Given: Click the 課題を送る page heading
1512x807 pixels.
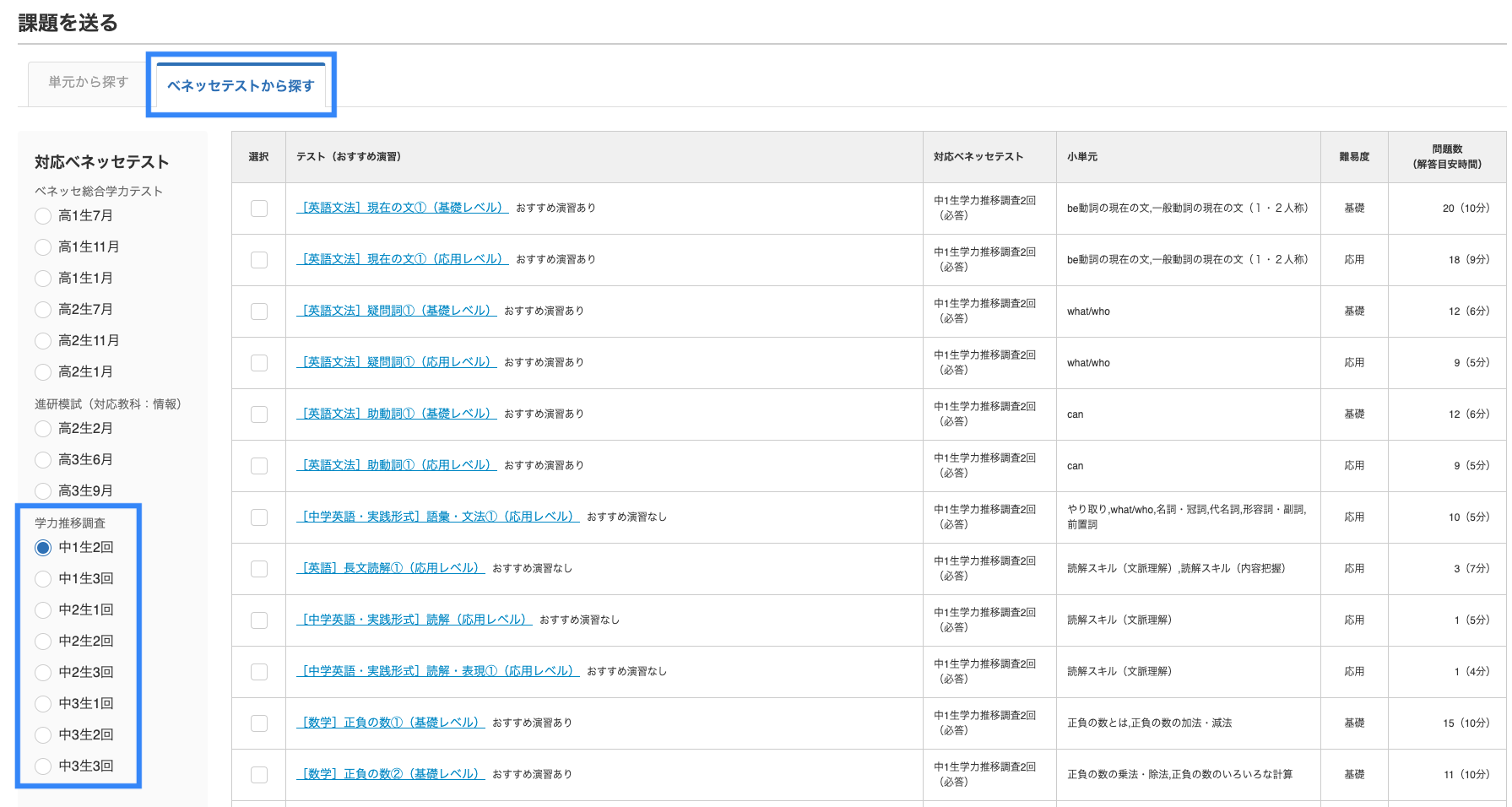Looking at the screenshot, I should [x=68, y=23].
